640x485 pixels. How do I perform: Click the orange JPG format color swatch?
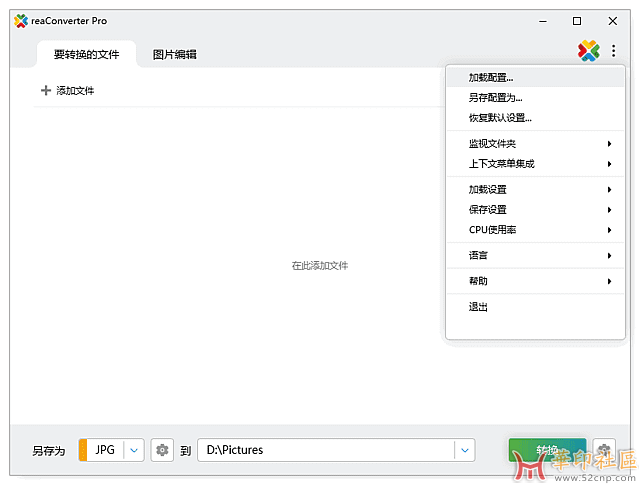tap(83, 450)
